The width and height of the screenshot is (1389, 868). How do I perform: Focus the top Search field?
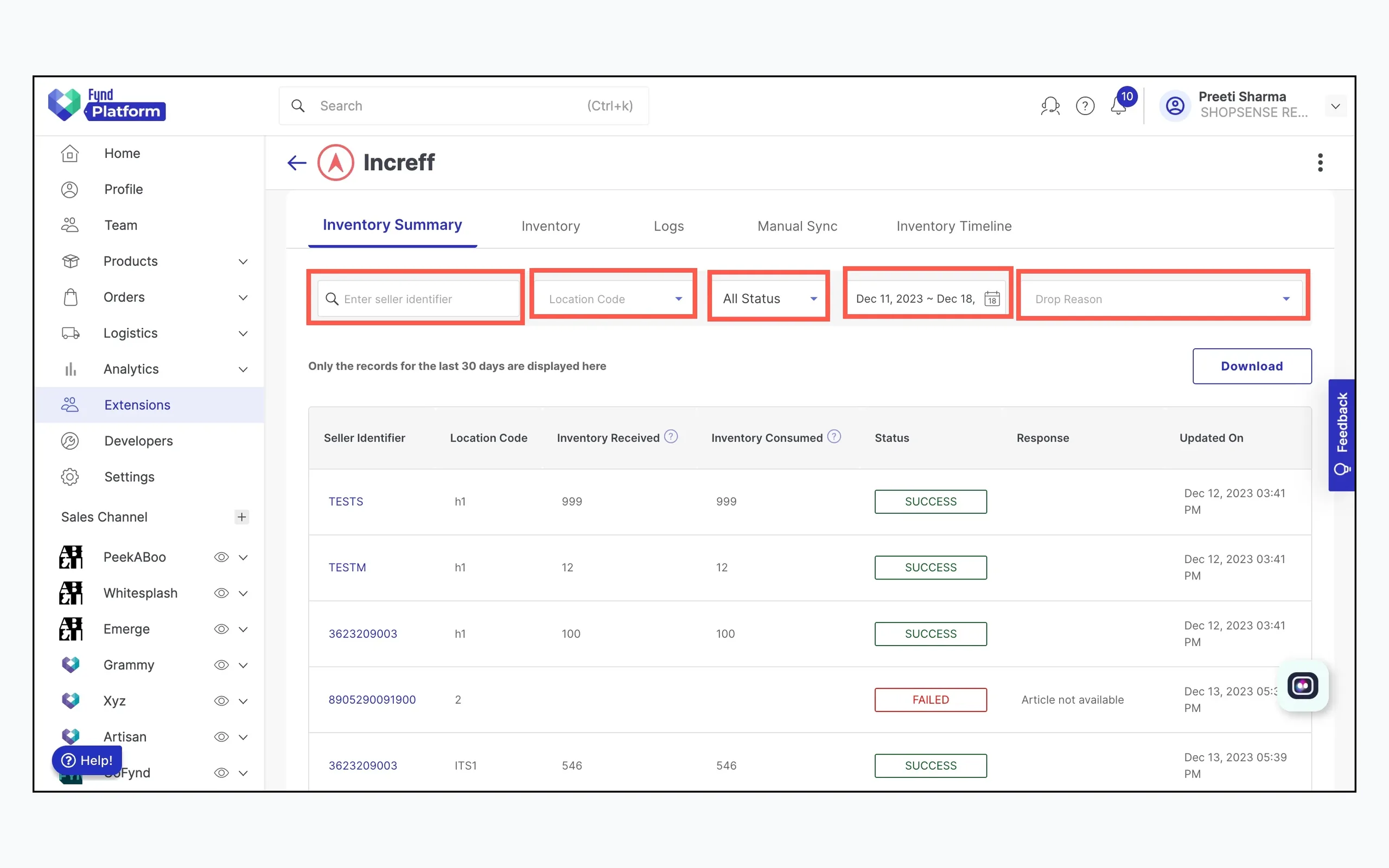pyautogui.click(x=464, y=106)
